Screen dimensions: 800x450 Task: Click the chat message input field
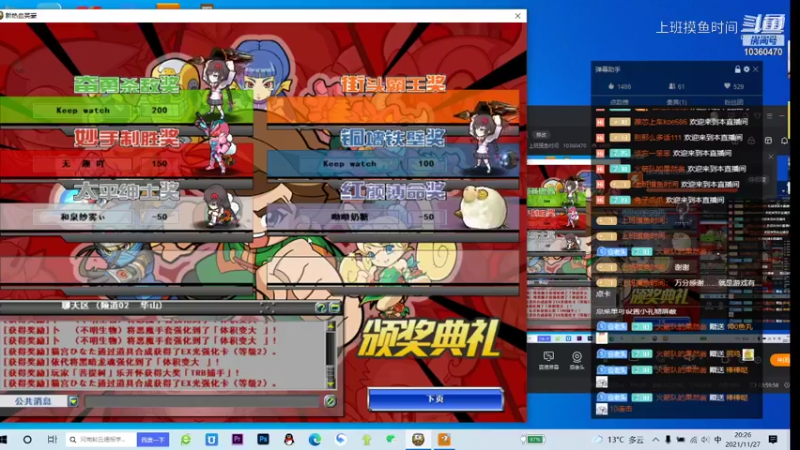coord(203,402)
